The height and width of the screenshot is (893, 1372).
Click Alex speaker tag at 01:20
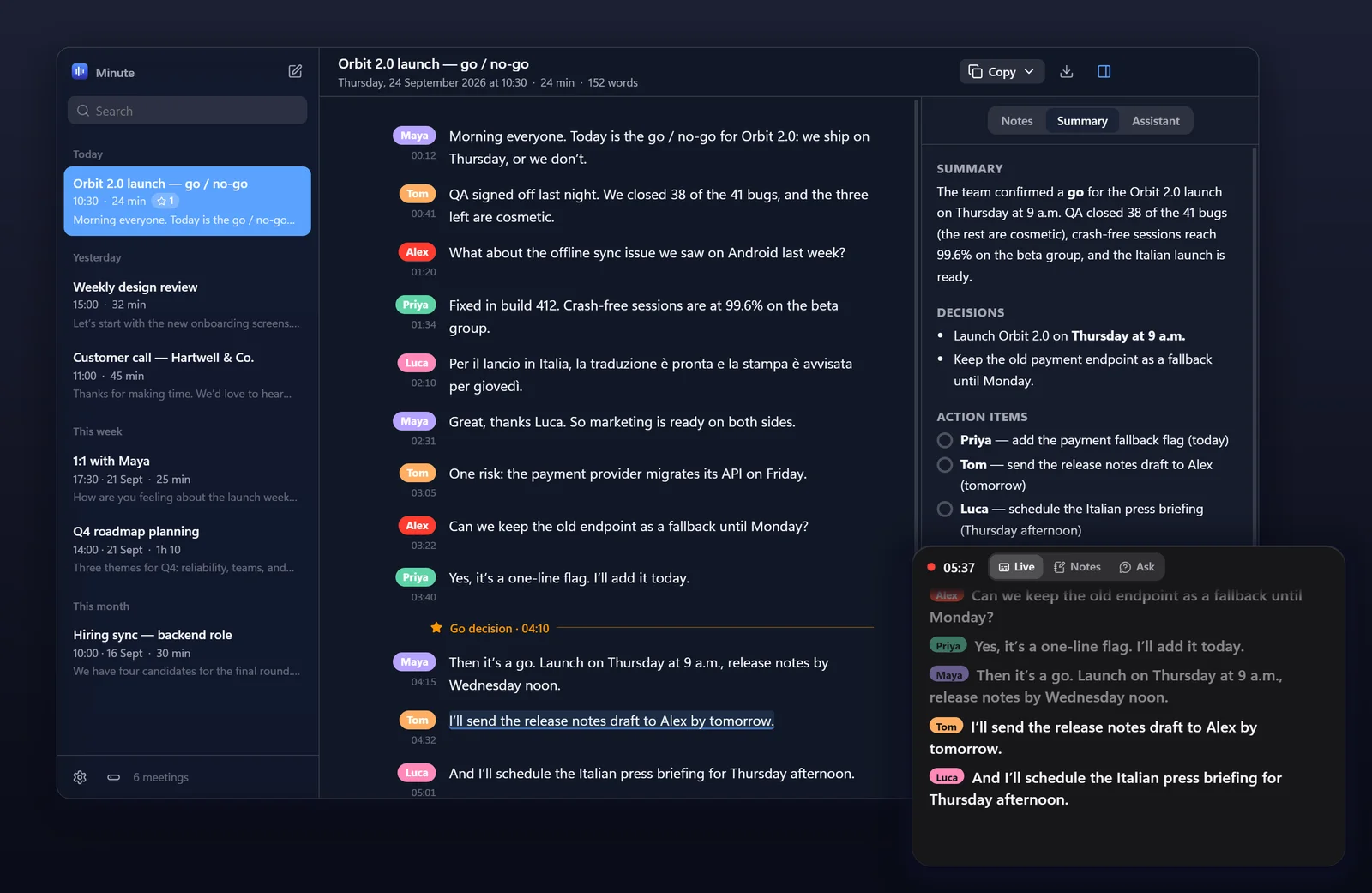417,252
